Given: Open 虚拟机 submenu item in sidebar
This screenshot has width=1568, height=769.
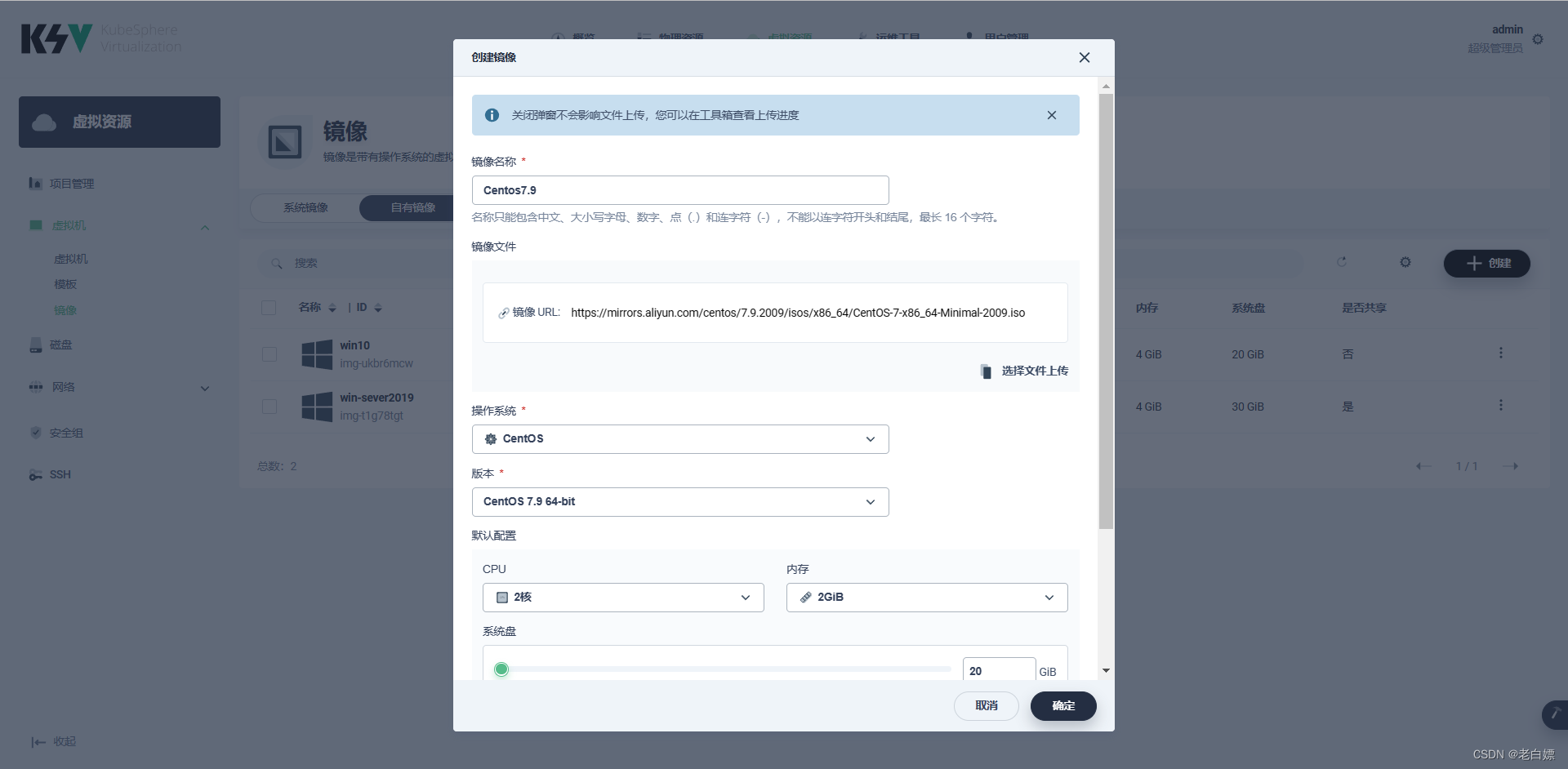Looking at the screenshot, I should coord(71,259).
